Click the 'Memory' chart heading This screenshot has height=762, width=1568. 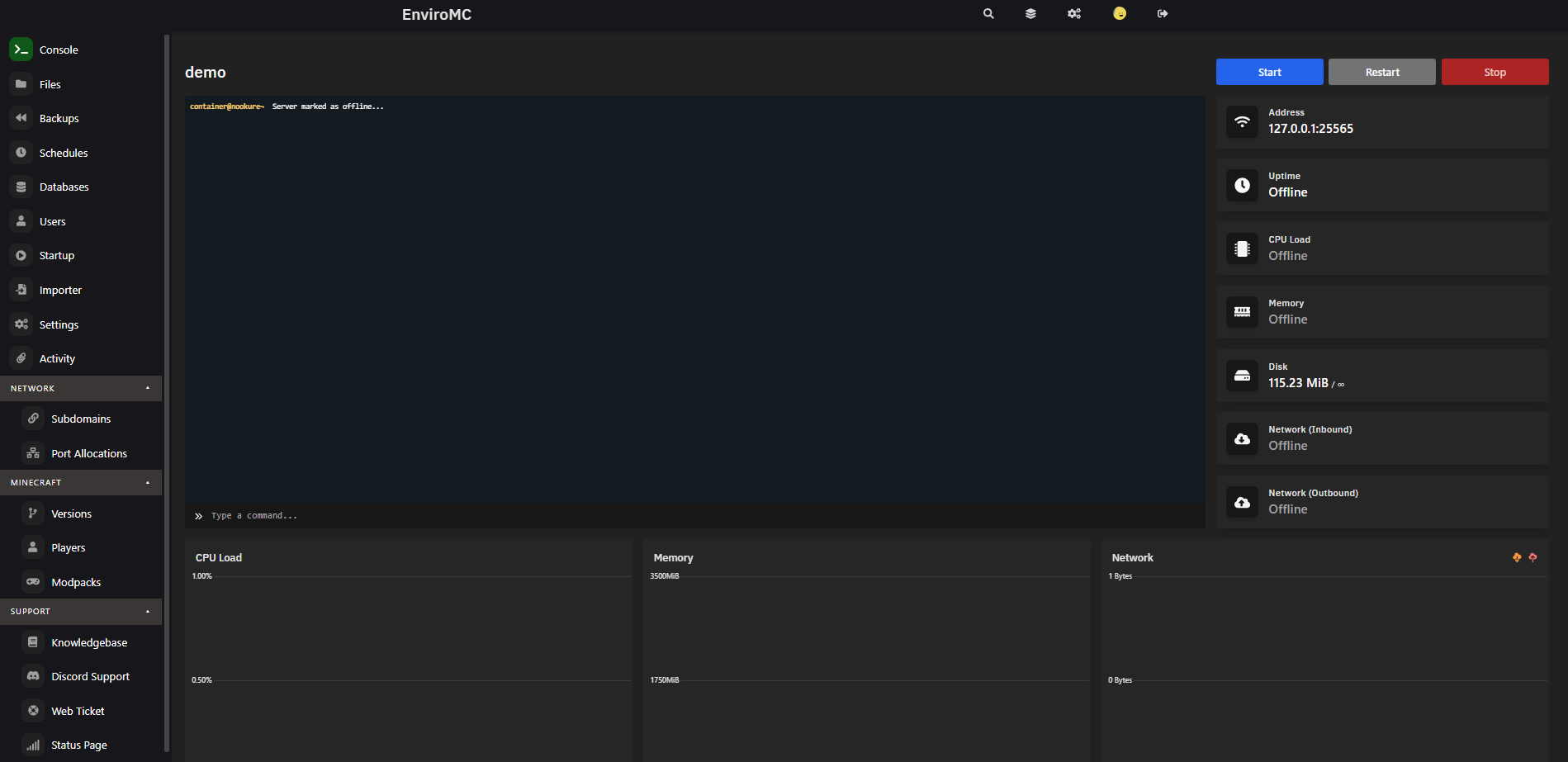tap(674, 558)
